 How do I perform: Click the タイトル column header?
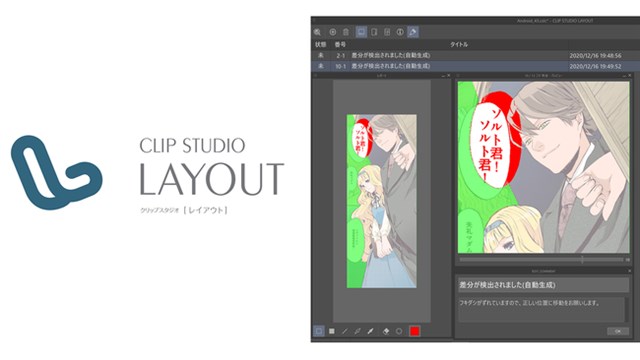[x=459, y=44]
